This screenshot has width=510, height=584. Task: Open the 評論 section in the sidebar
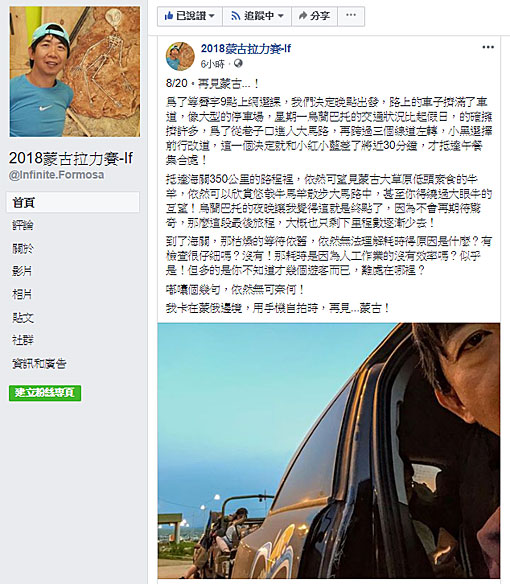23,225
